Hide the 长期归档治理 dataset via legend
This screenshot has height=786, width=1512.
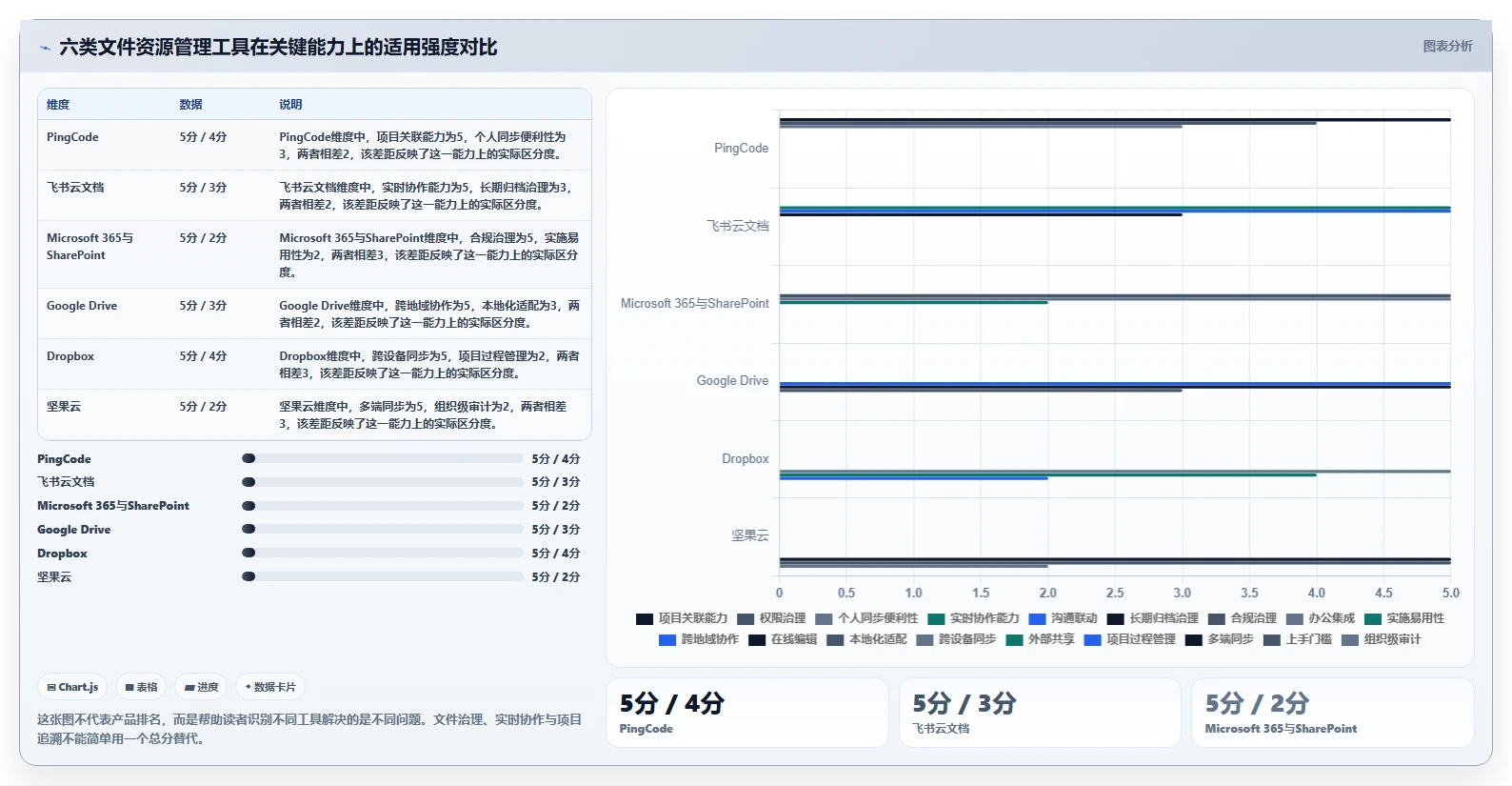tap(1152, 618)
